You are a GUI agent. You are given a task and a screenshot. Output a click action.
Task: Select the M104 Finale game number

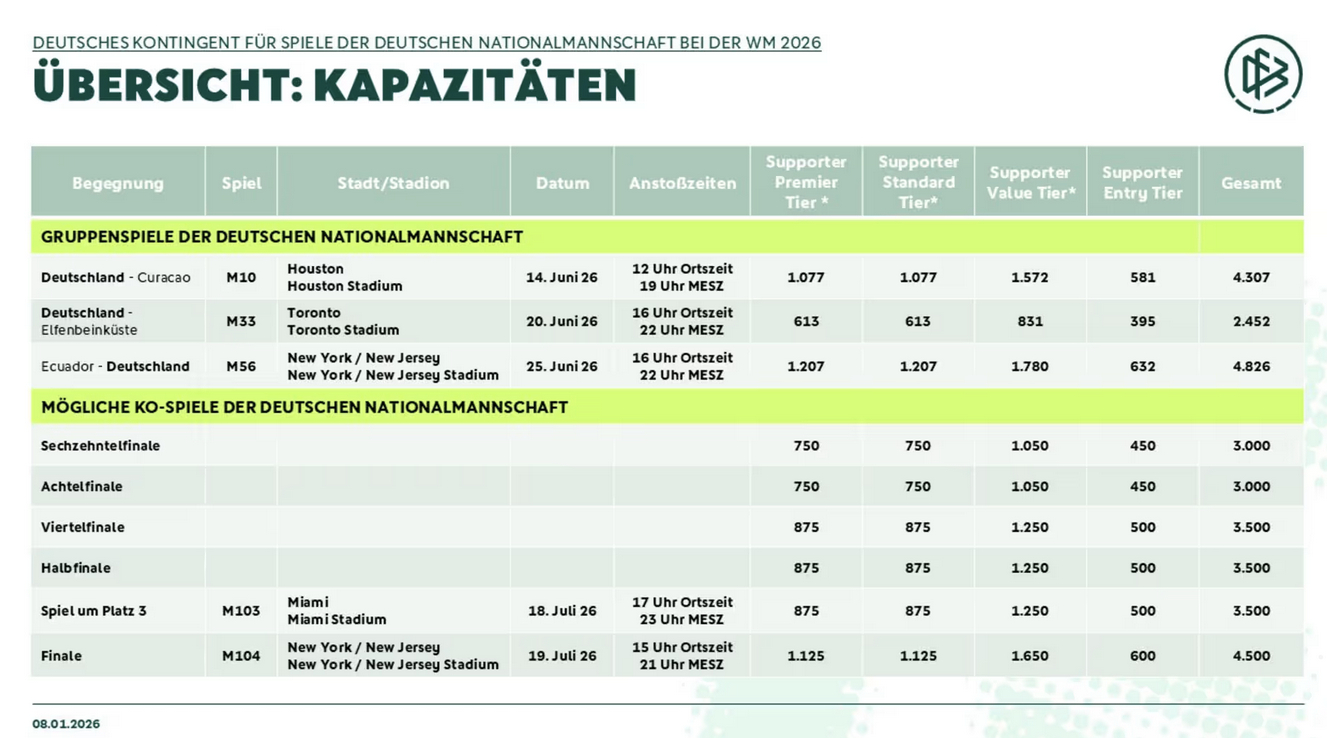click(241, 656)
